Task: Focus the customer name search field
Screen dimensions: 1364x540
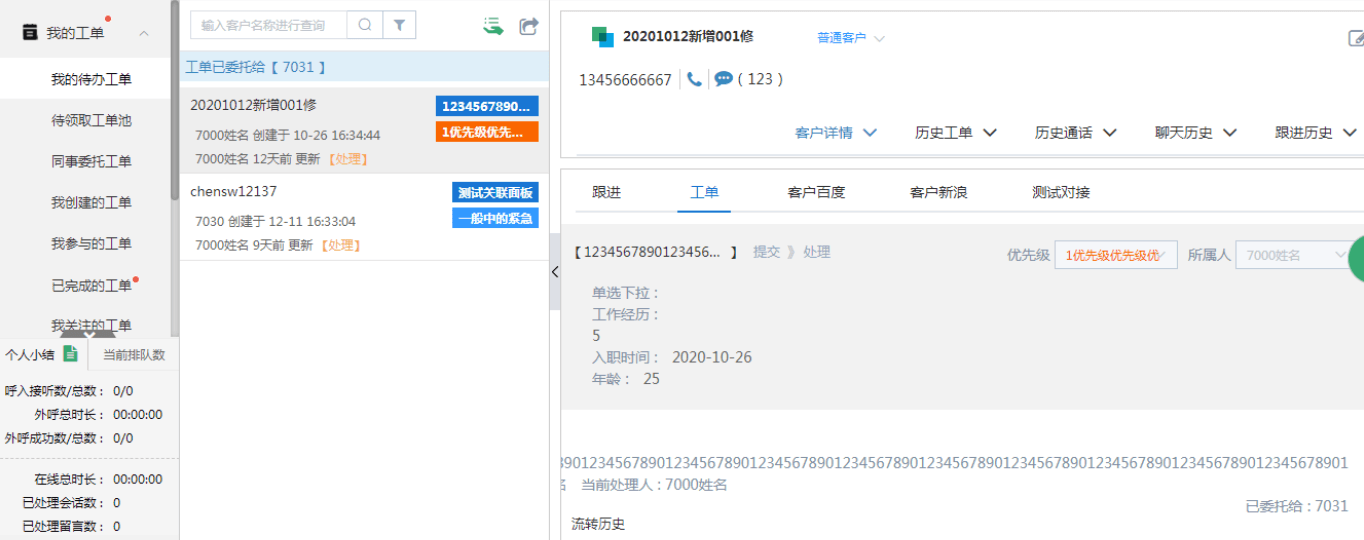Action: [x=268, y=25]
